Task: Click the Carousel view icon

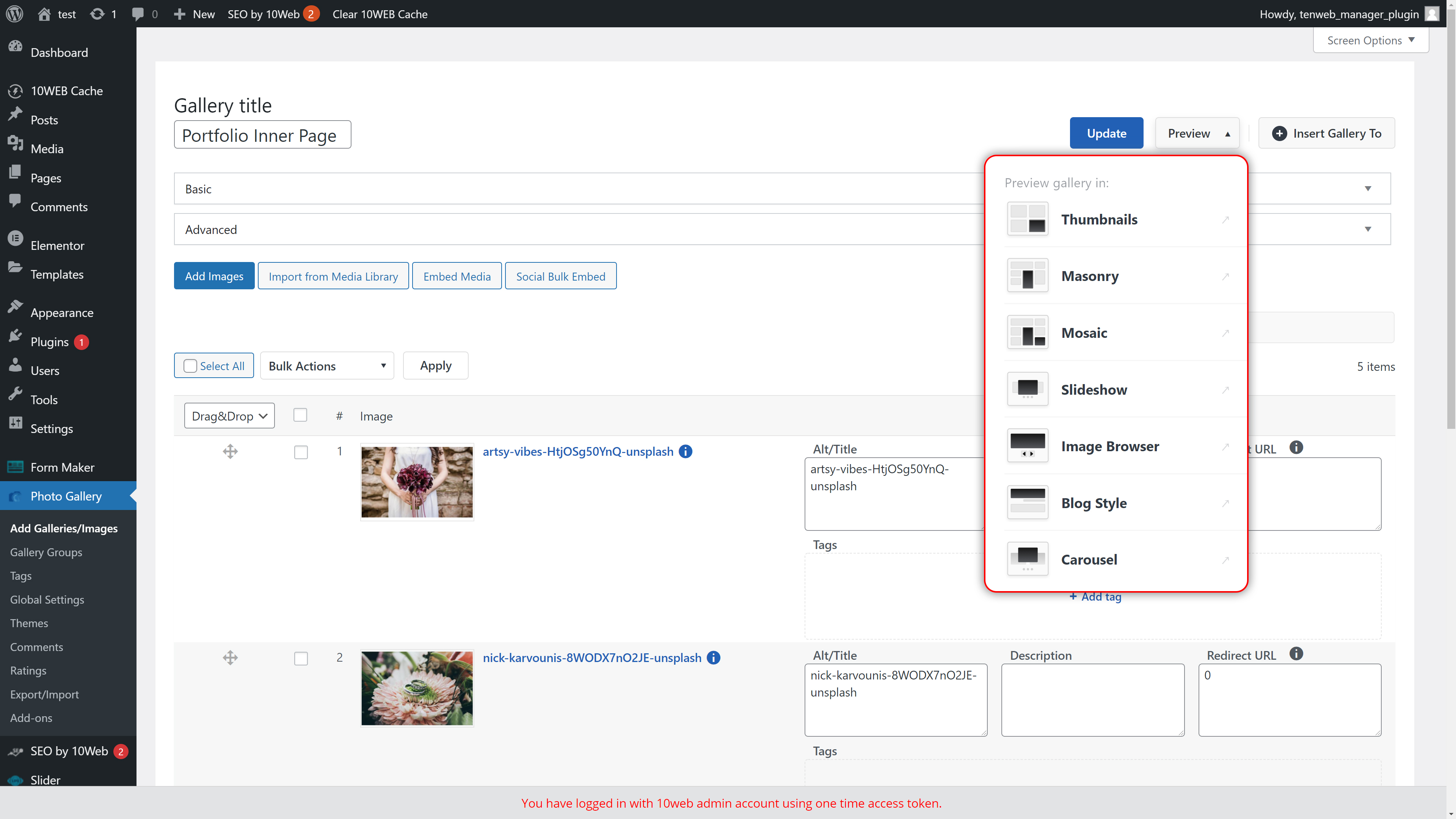Action: coord(1028,559)
